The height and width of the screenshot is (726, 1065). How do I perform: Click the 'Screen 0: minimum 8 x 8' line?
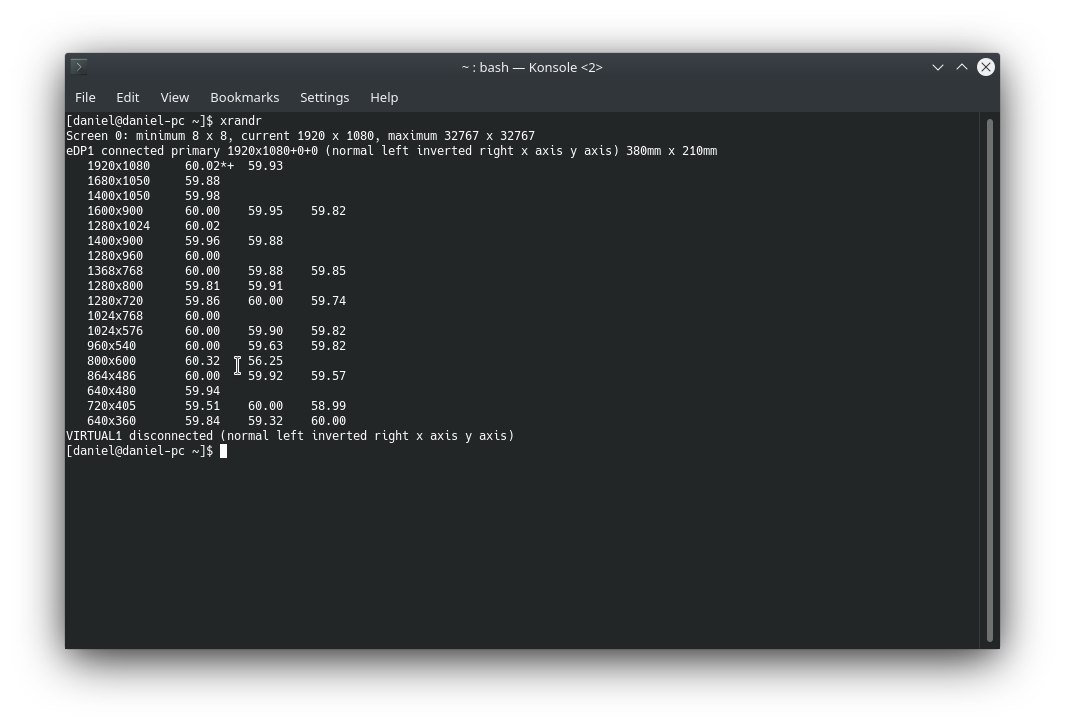300,136
